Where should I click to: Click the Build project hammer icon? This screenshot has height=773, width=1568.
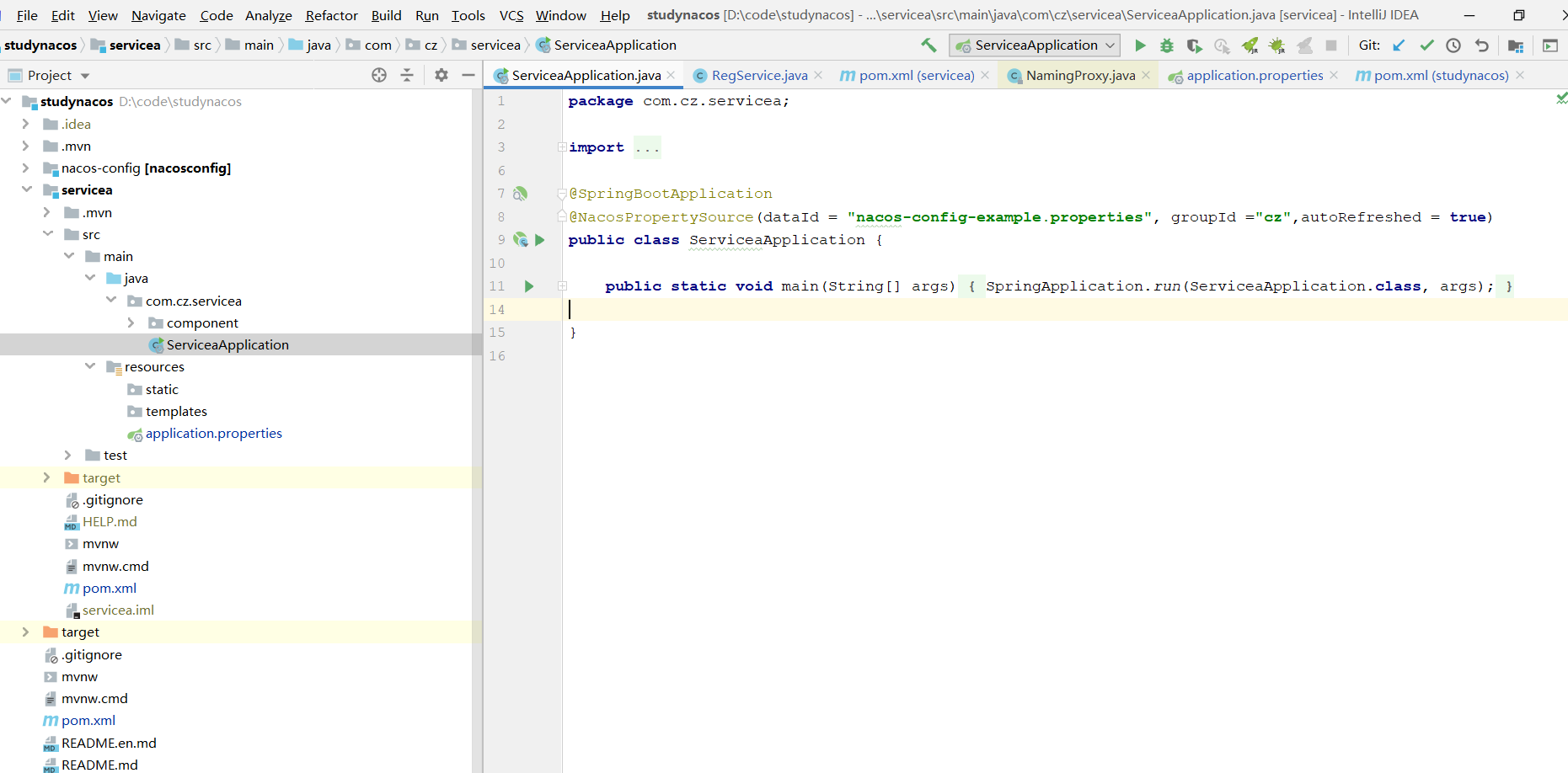[x=928, y=45]
